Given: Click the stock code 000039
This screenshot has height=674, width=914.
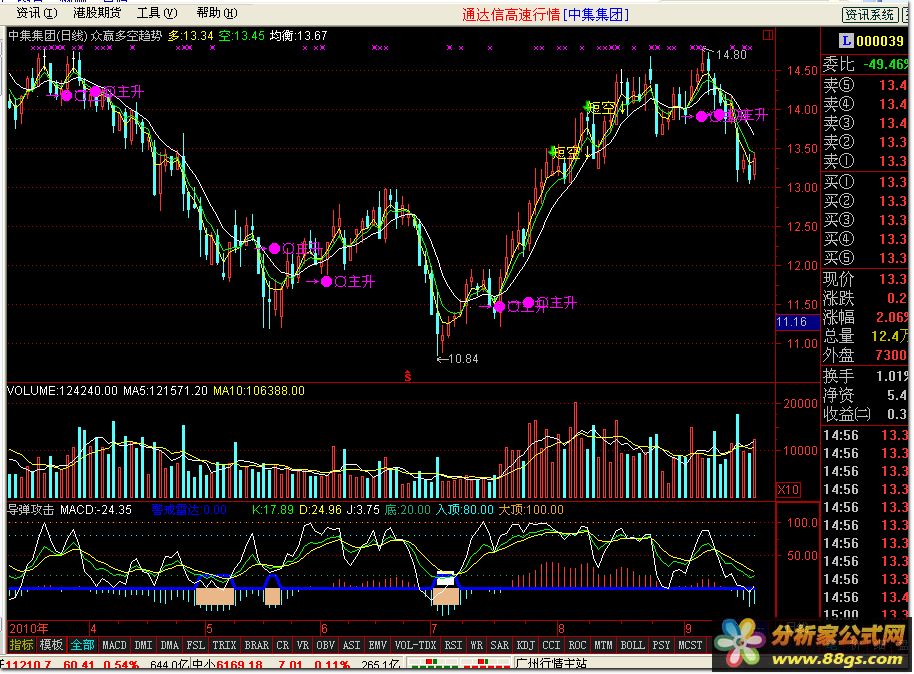Looking at the screenshot, I should pos(880,41).
